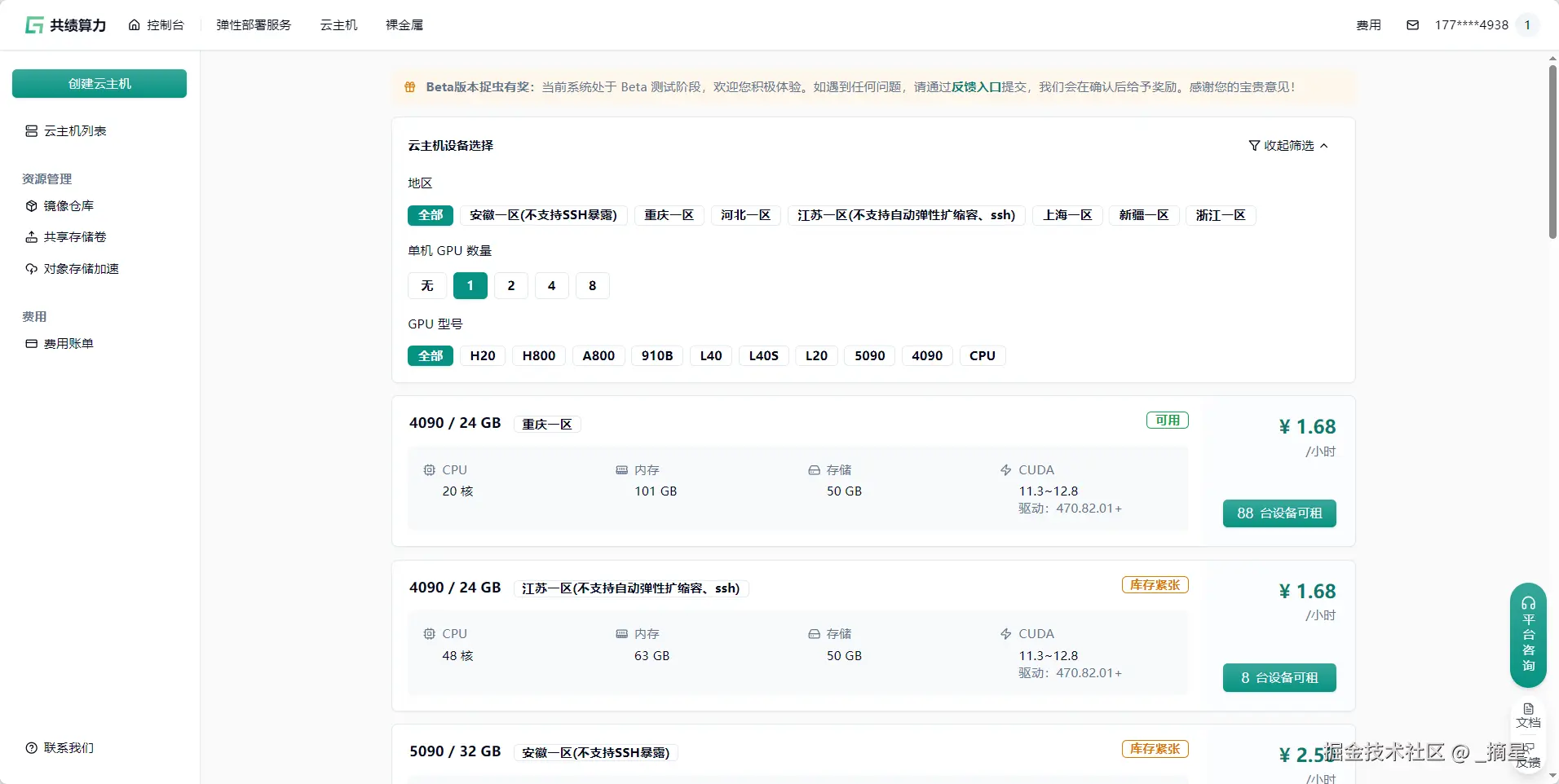Select region filter 全部
The image size is (1559, 784).
(x=431, y=215)
